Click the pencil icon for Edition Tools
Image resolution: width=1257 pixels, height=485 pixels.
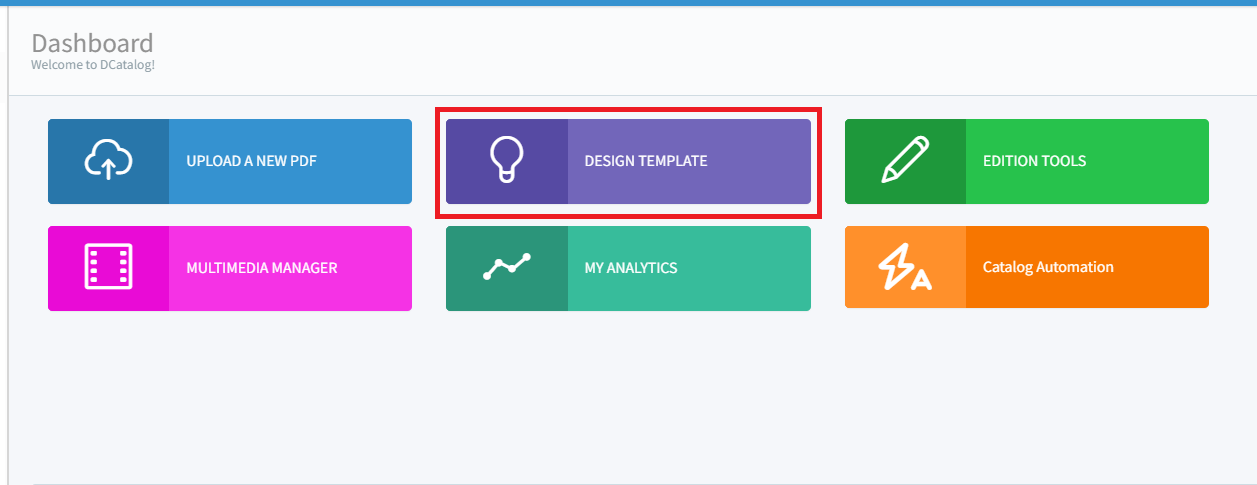coord(905,161)
